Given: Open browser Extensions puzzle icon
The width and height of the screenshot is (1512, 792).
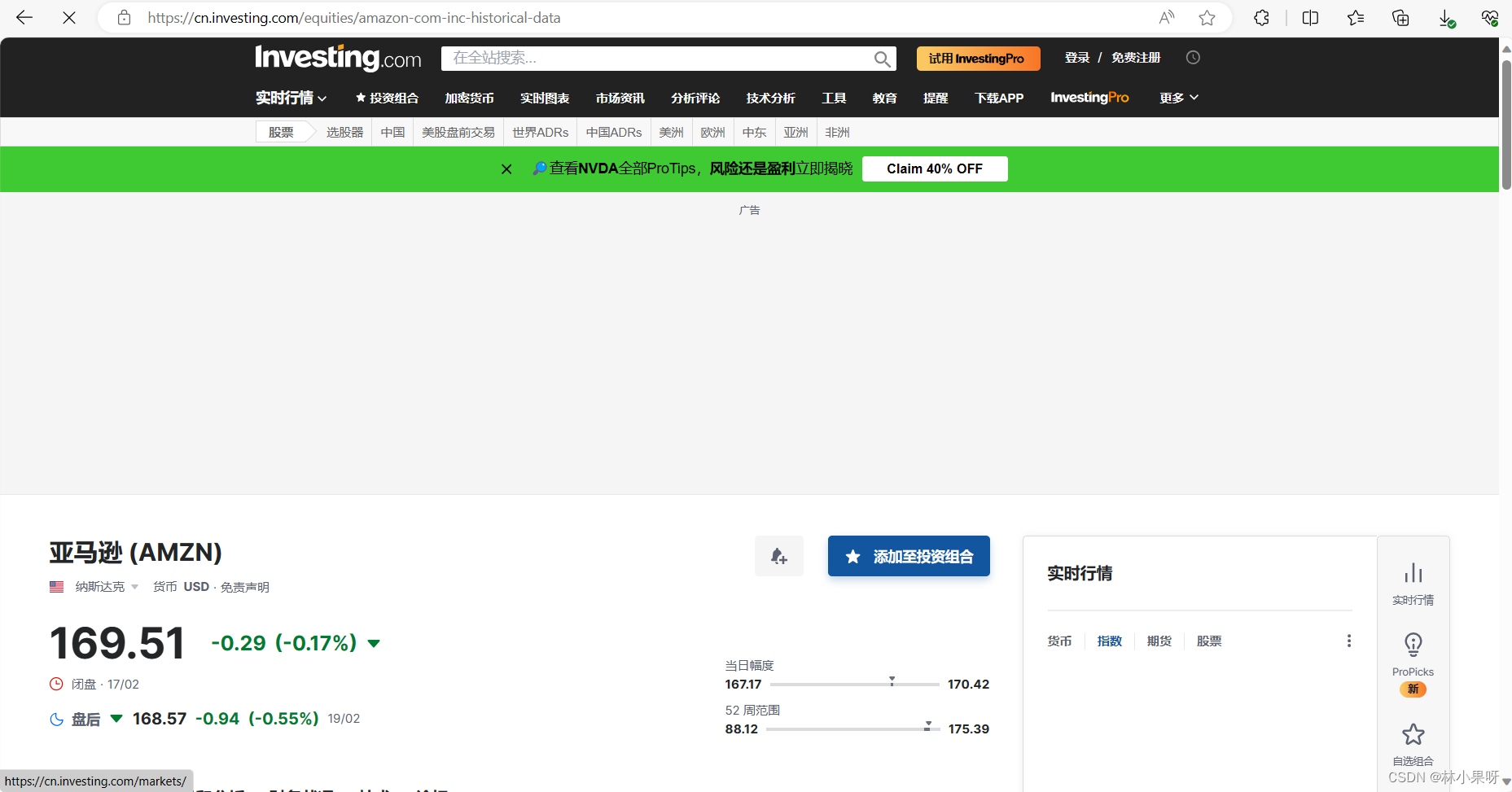Looking at the screenshot, I should point(1261,17).
